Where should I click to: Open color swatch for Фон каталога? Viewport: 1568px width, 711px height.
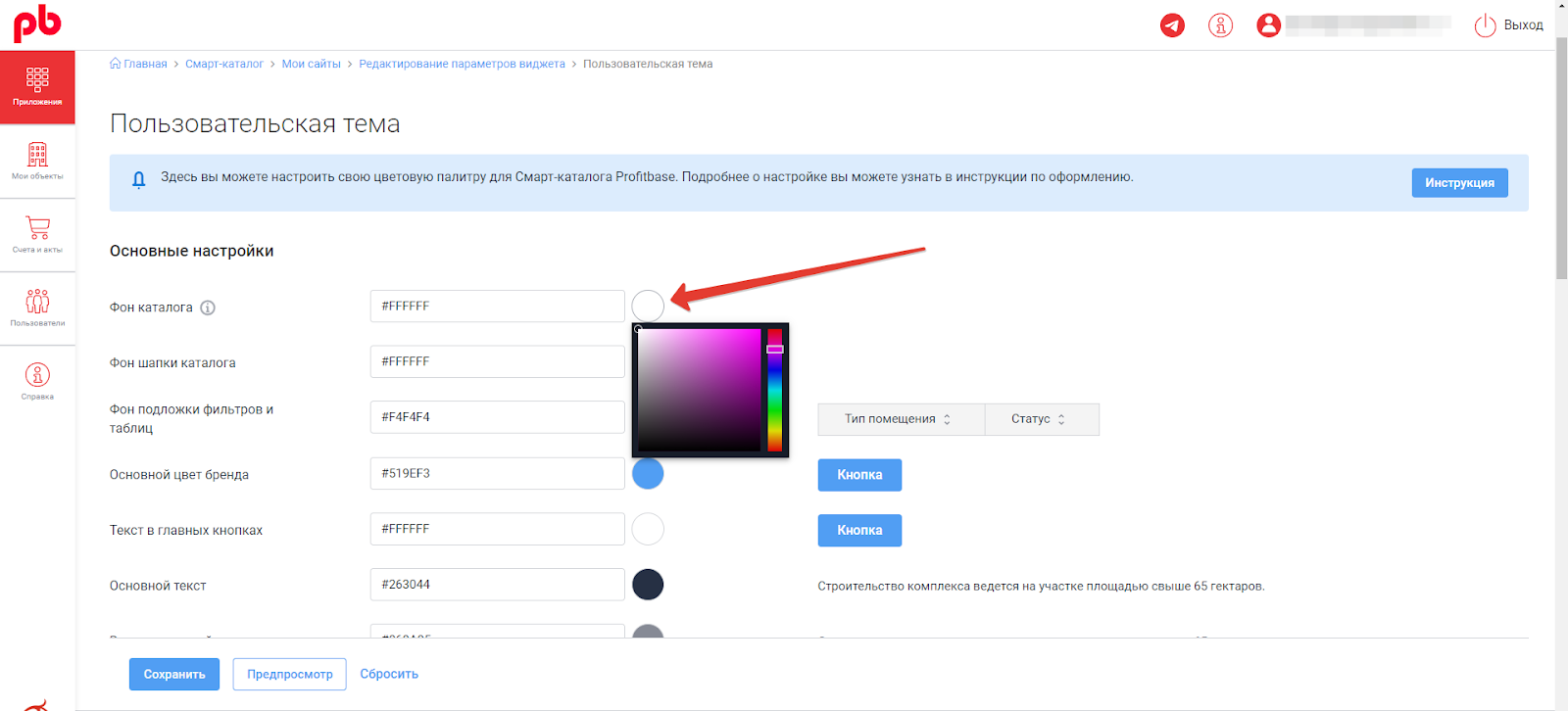(x=648, y=307)
